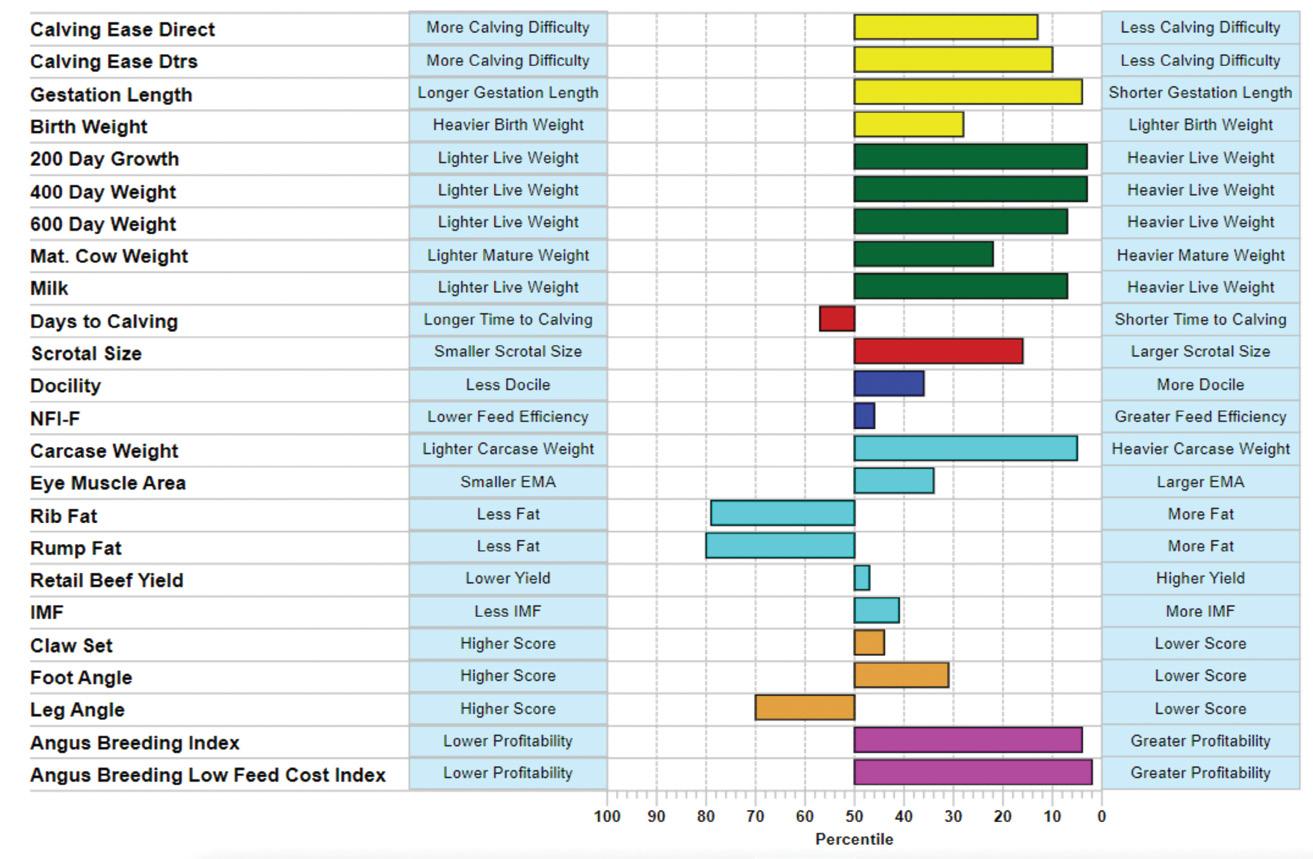Click the Angus Breeding Low Feed Cost Index label

208,775
